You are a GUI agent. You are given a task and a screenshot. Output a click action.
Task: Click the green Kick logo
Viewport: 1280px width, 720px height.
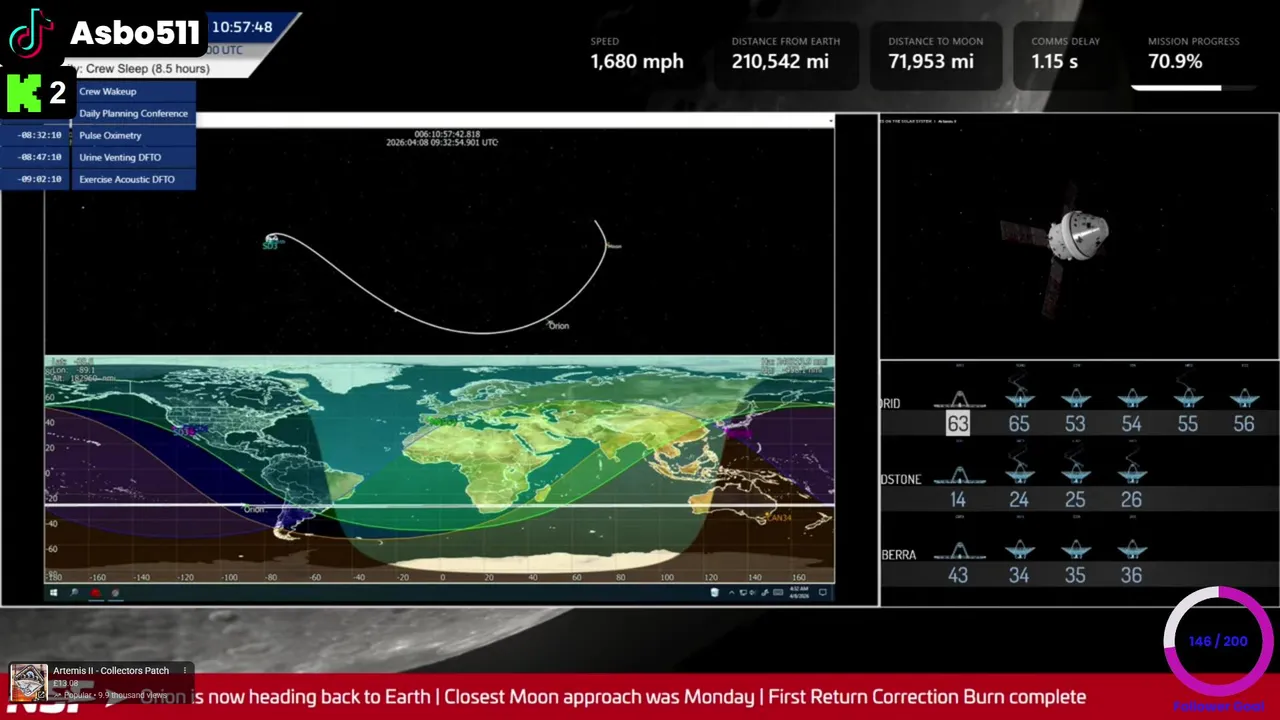point(24,93)
